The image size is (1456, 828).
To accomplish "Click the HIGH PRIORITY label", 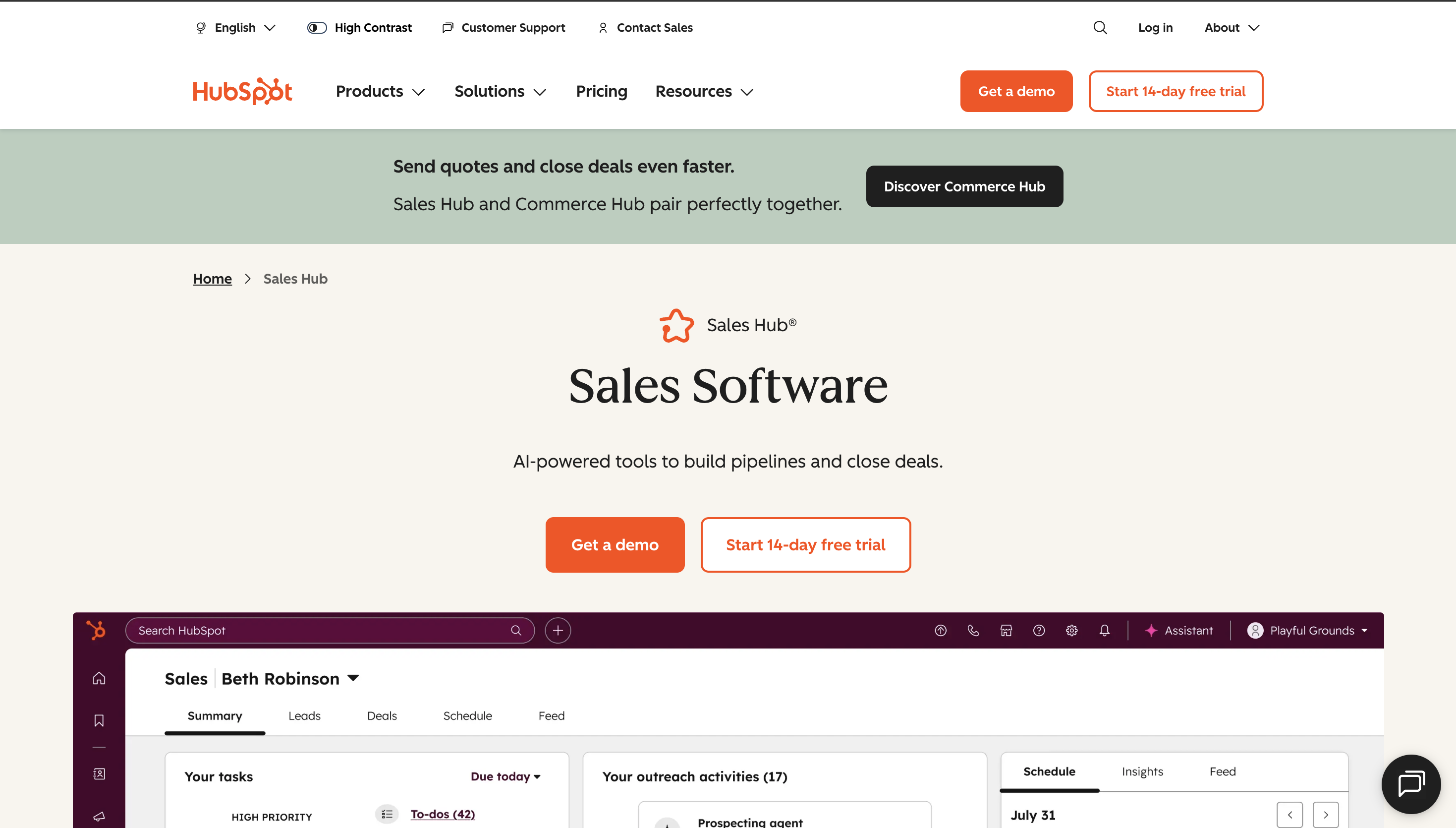I will click(272, 817).
